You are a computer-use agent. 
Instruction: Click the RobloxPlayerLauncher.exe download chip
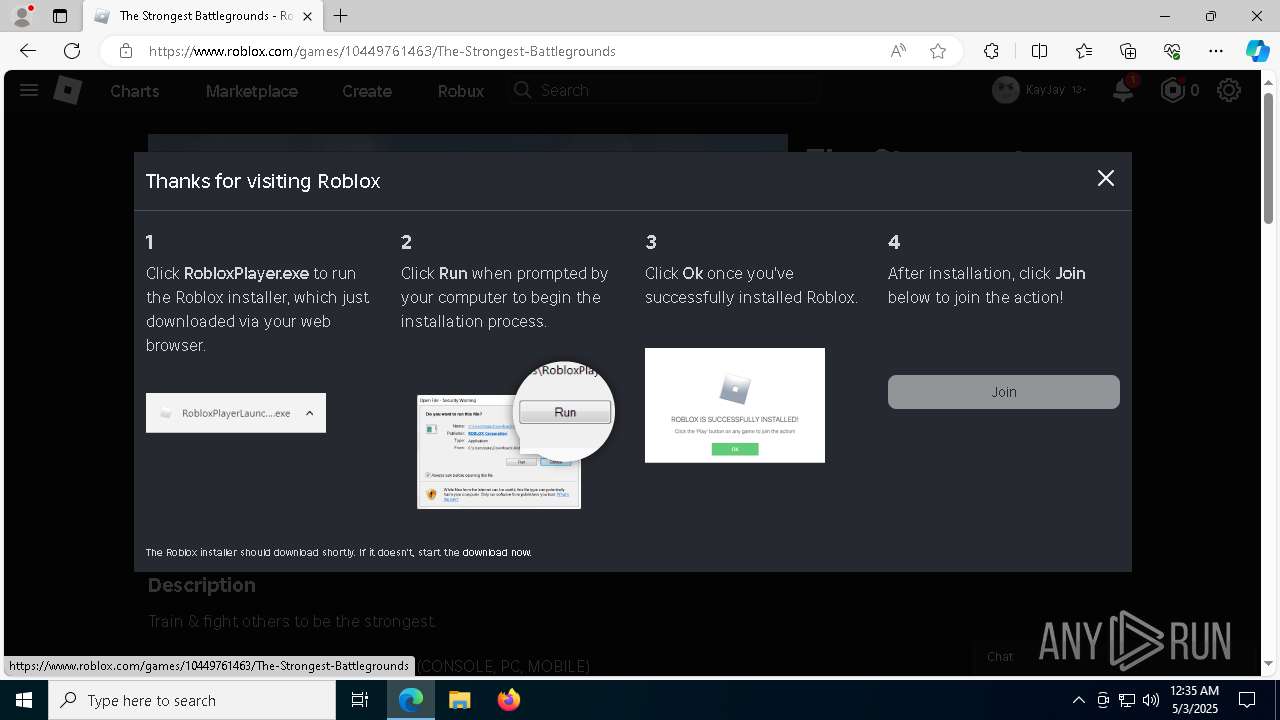236,413
